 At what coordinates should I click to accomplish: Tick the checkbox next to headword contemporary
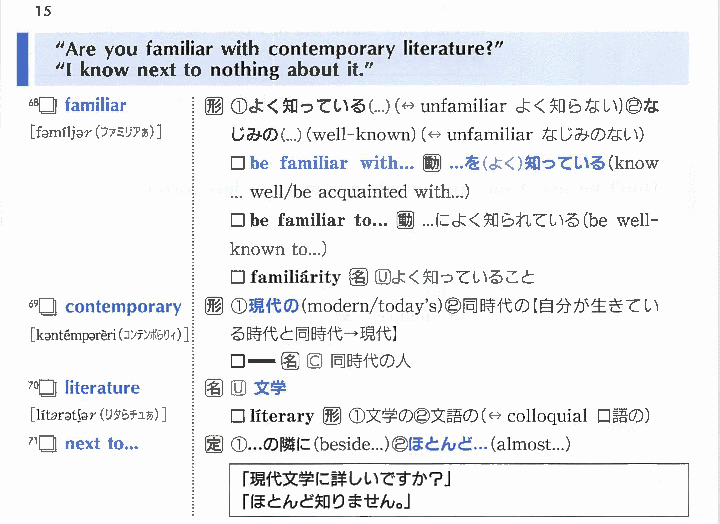coord(48,308)
